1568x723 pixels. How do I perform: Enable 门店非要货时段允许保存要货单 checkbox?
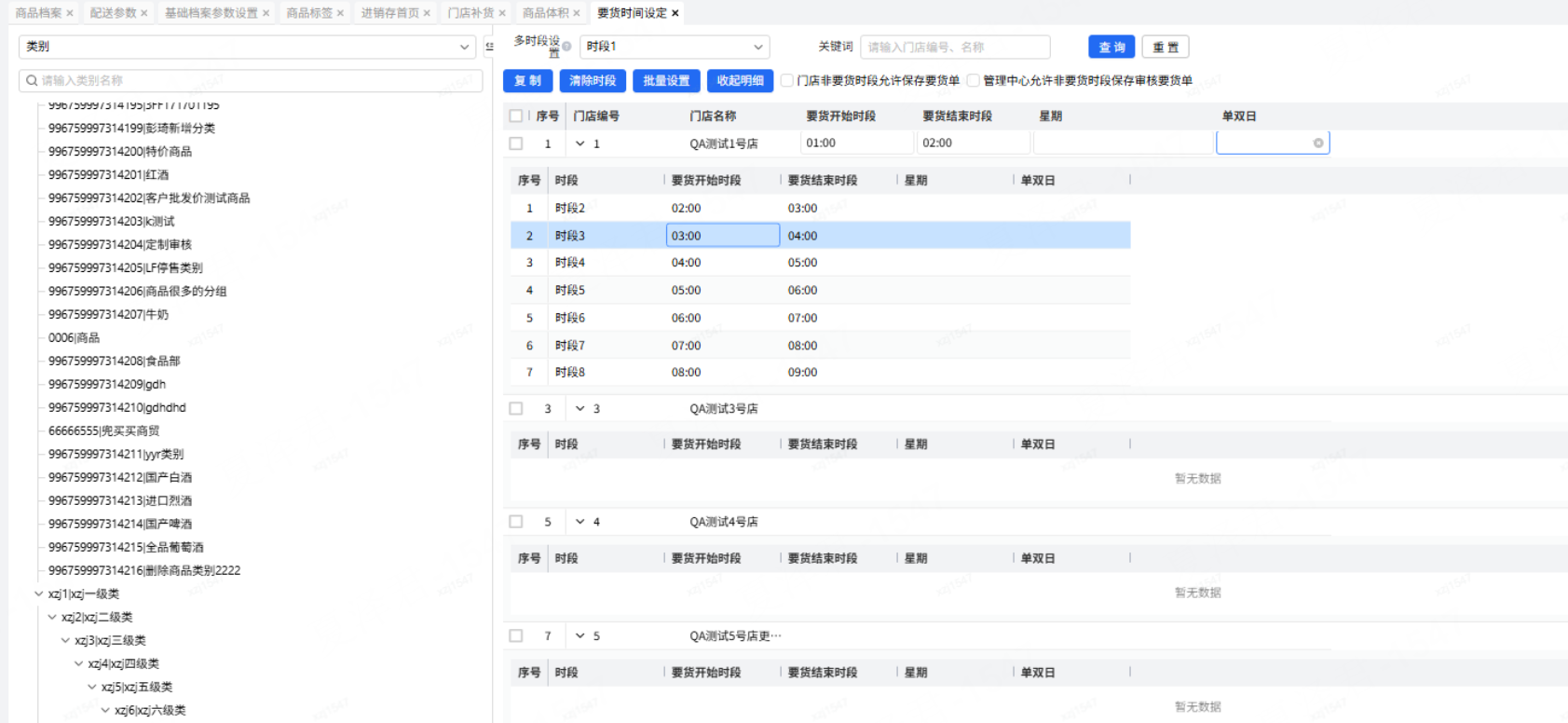(787, 80)
